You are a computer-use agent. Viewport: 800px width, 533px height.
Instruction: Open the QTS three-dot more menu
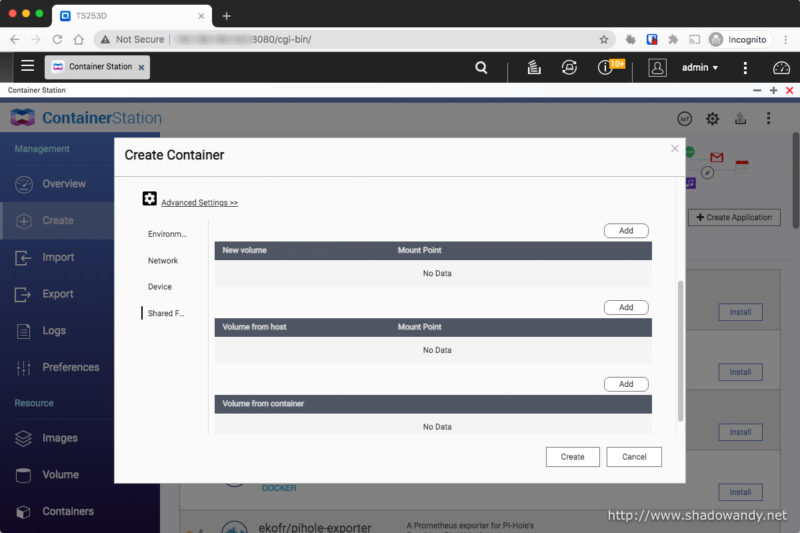point(745,67)
